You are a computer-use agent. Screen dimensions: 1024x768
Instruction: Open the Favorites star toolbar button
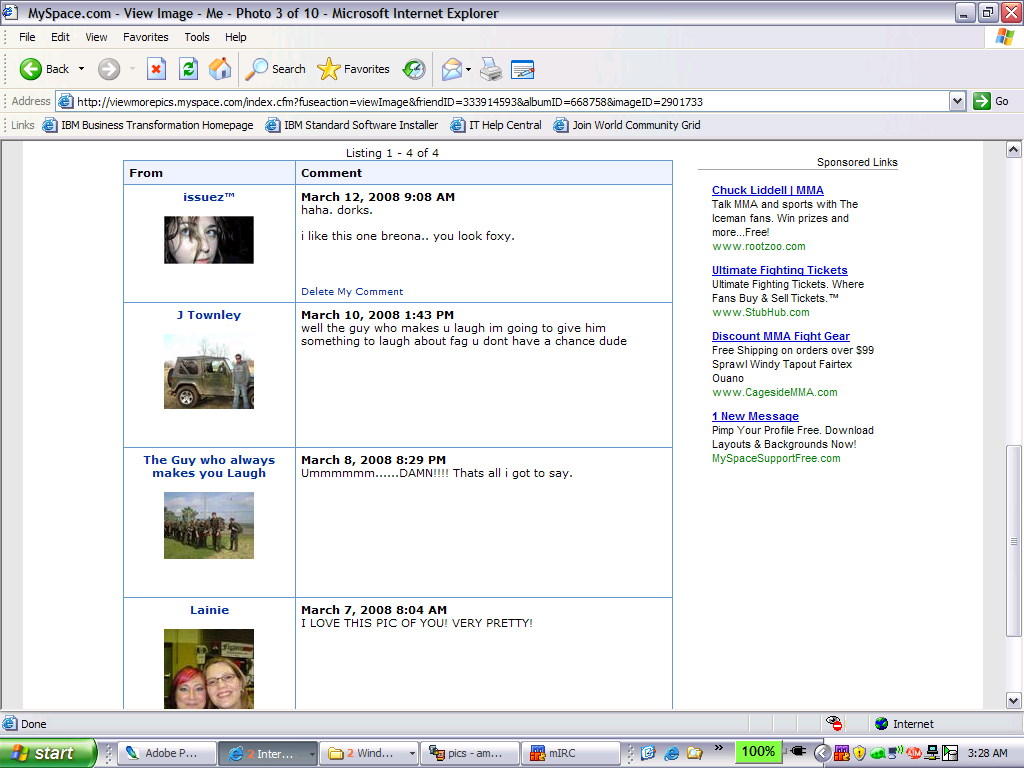click(354, 69)
